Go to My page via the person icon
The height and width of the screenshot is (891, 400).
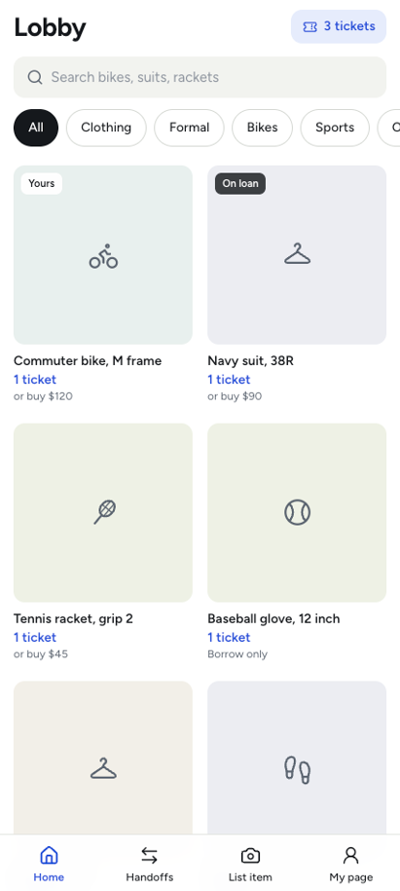pos(351,855)
